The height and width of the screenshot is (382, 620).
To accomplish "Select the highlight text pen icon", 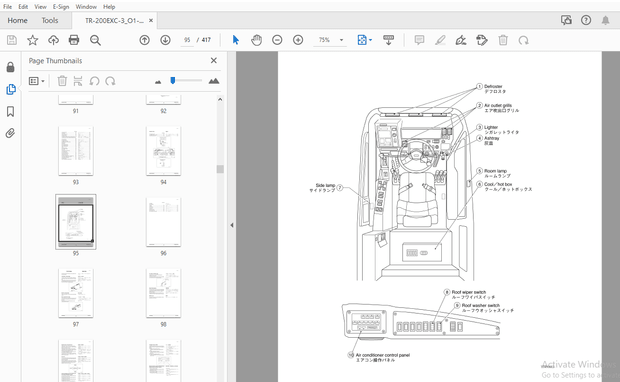I will [x=440, y=40].
